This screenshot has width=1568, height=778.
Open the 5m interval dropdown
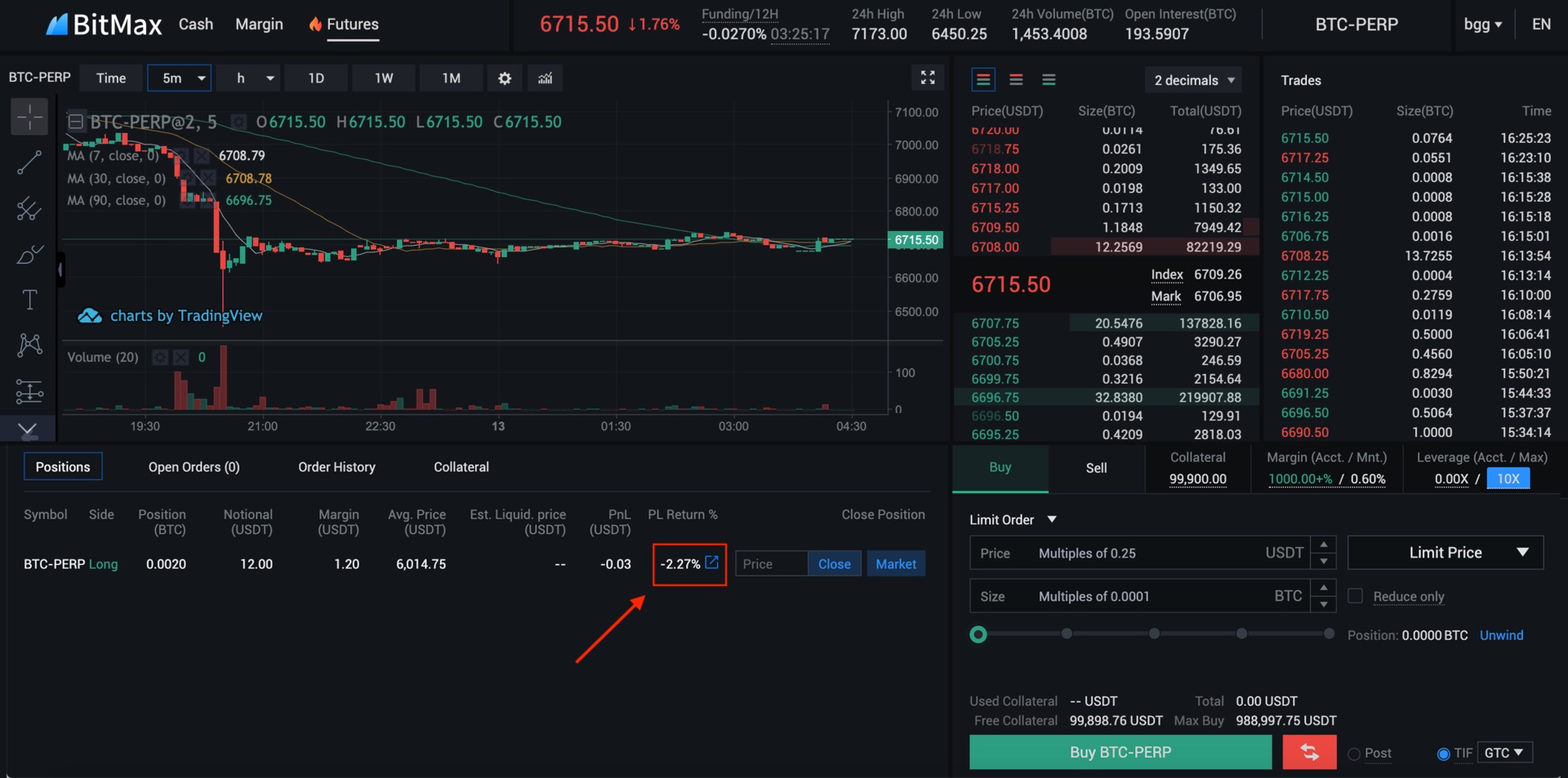(x=180, y=78)
